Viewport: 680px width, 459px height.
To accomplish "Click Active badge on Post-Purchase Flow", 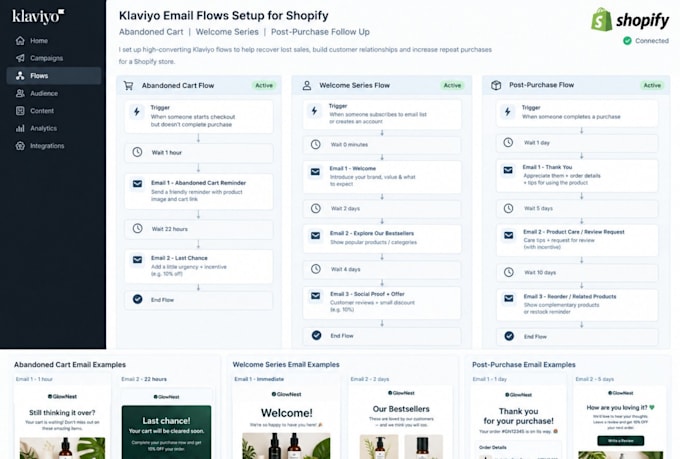I will [x=652, y=85].
